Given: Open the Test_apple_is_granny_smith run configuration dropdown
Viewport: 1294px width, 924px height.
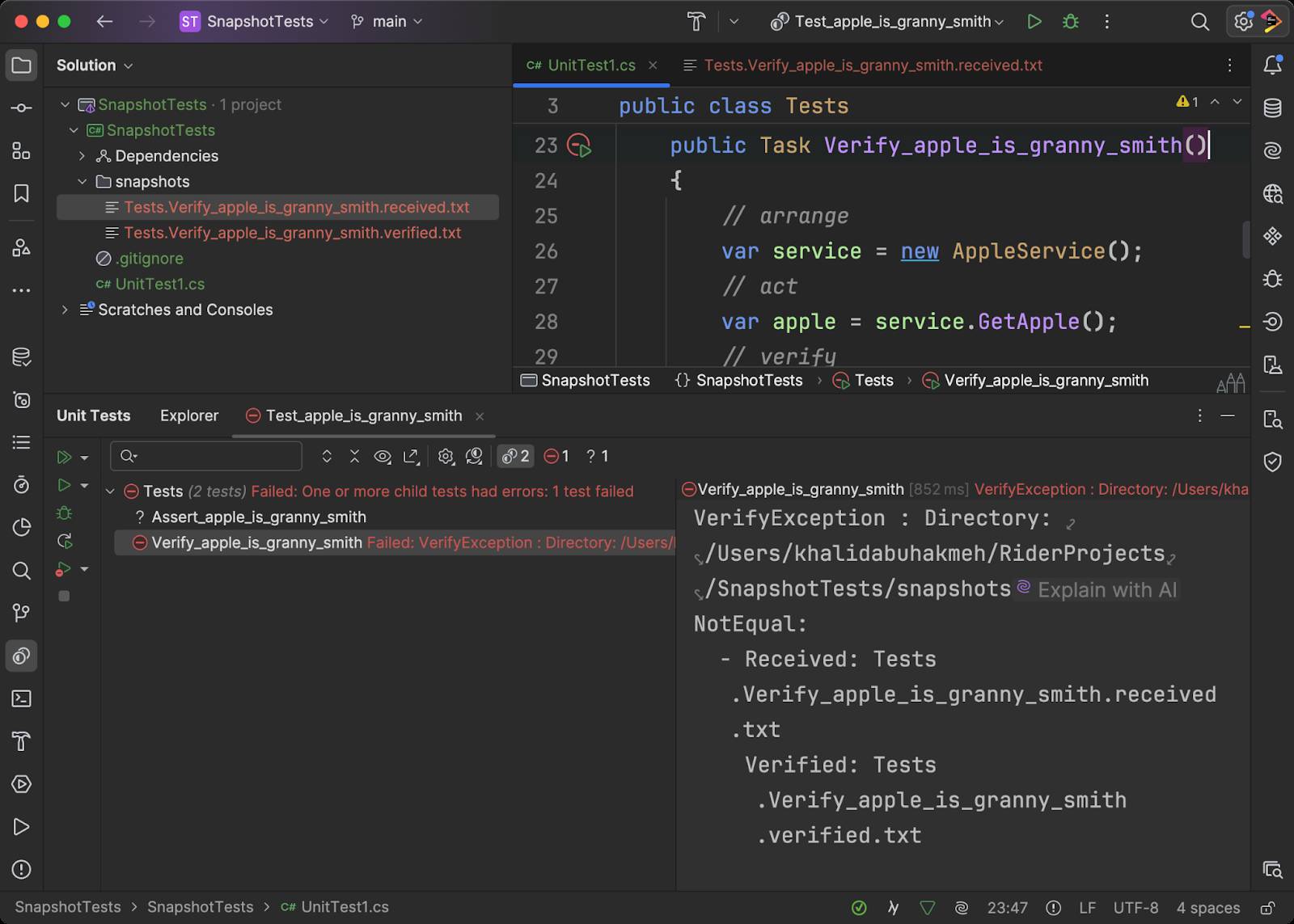Looking at the screenshot, I should point(887,22).
